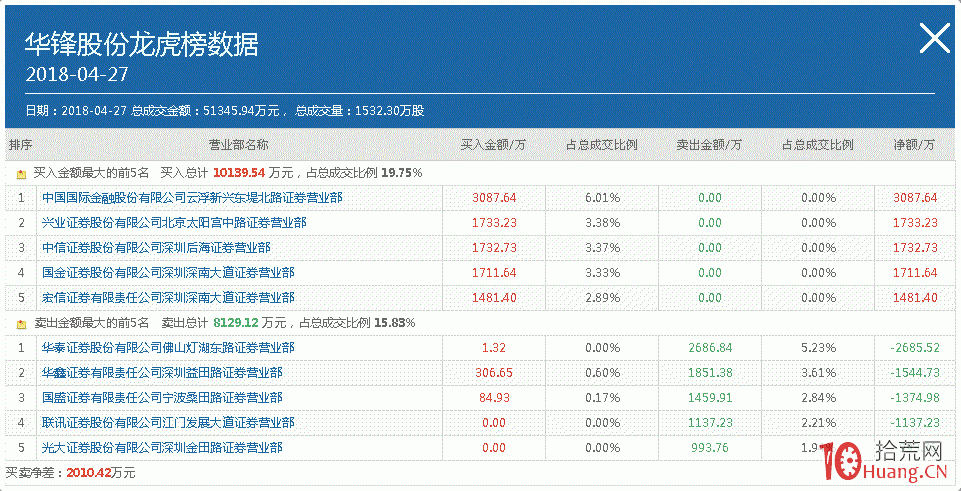Select the 3.33% ratio cell
Image resolution: width=961 pixels, height=491 pixels.
602,273
